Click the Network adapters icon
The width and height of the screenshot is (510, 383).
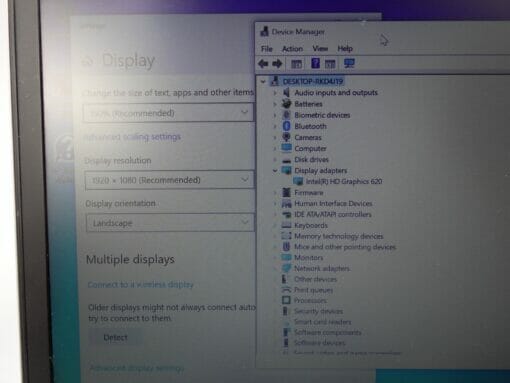286,268
